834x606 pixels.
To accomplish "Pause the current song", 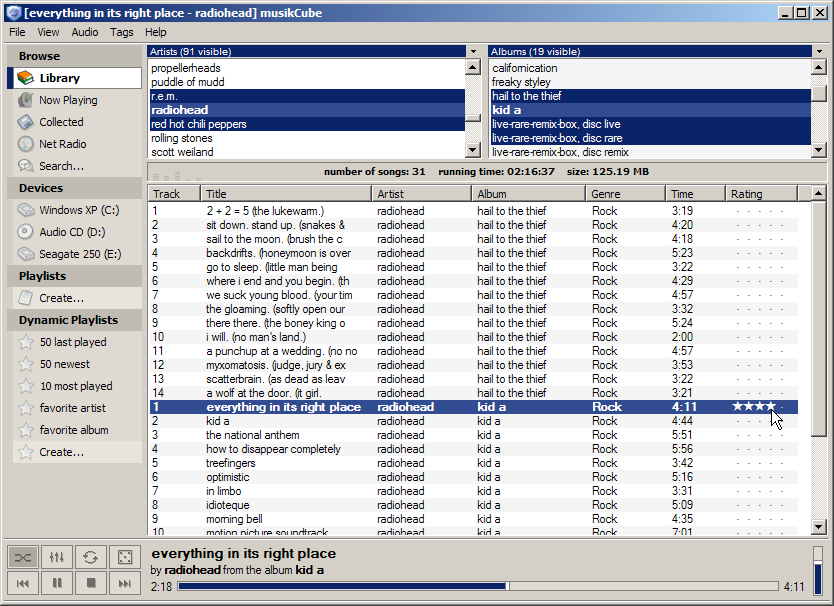I will click(57, 584).
